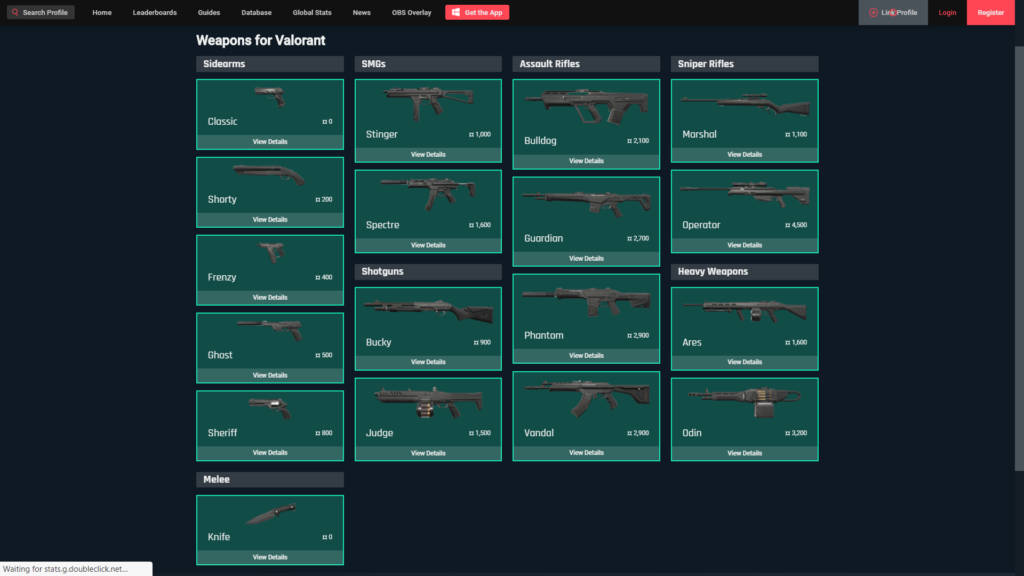The width and height of the screenshot is (1024, 576).
Task: View Details for the Phantom
Action: click(x=586, y=356)
